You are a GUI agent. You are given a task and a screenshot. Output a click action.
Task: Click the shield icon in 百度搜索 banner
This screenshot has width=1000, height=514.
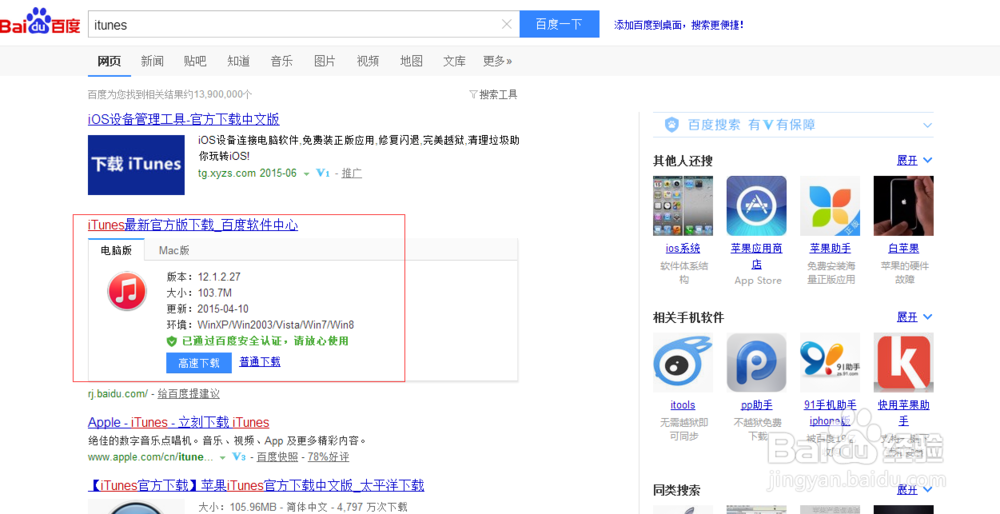672,125
